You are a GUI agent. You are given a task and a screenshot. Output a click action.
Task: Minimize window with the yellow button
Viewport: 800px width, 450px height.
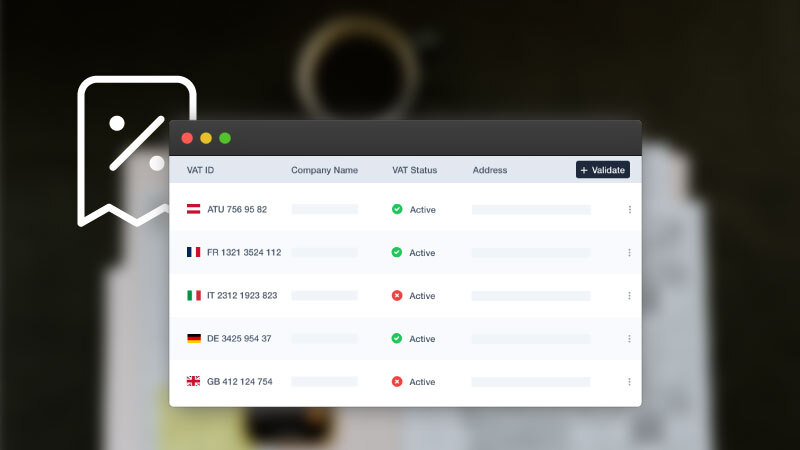pos(206,138)
